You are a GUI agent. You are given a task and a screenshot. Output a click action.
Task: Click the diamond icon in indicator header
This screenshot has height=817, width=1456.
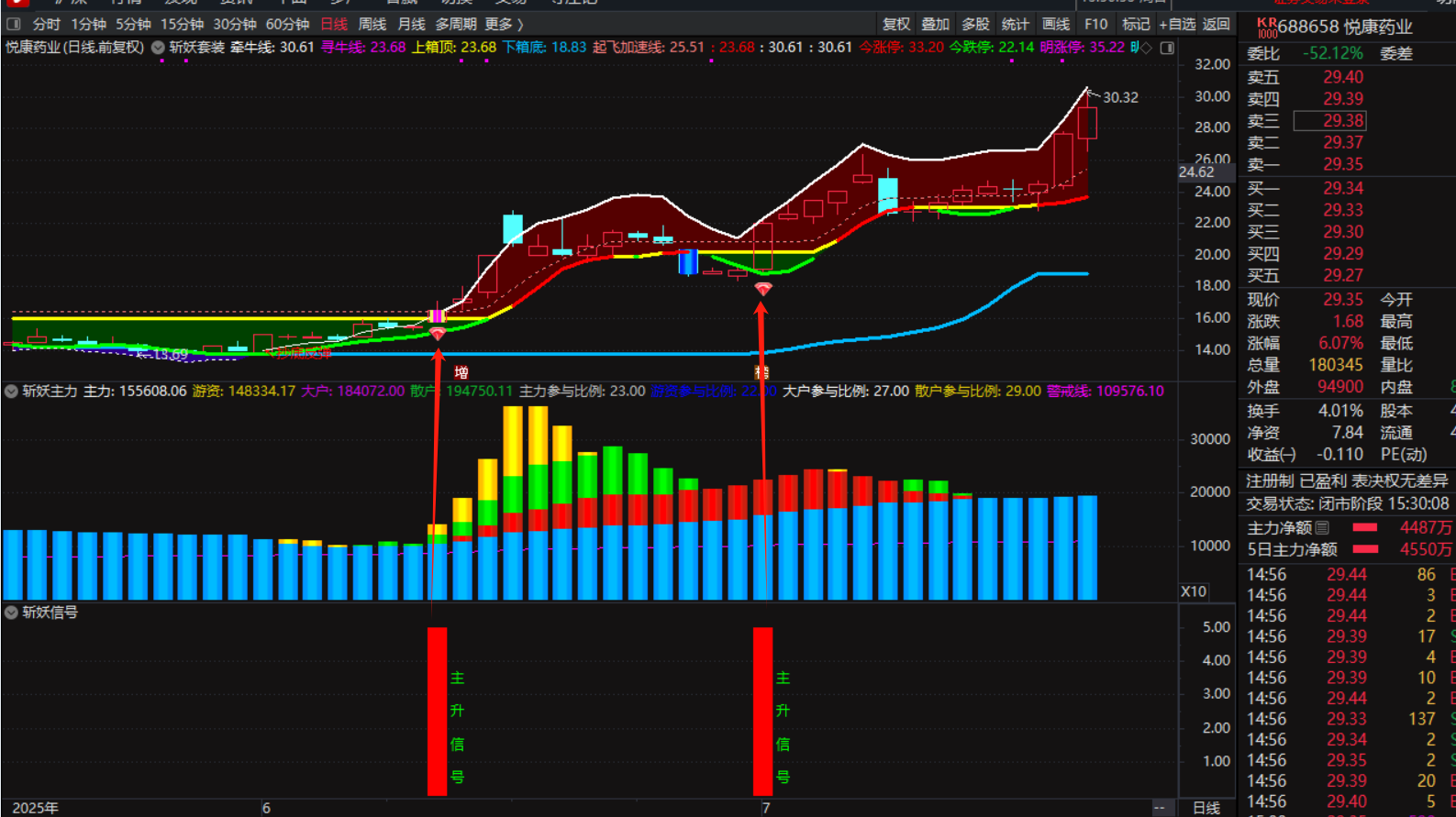pos(1146,48)
